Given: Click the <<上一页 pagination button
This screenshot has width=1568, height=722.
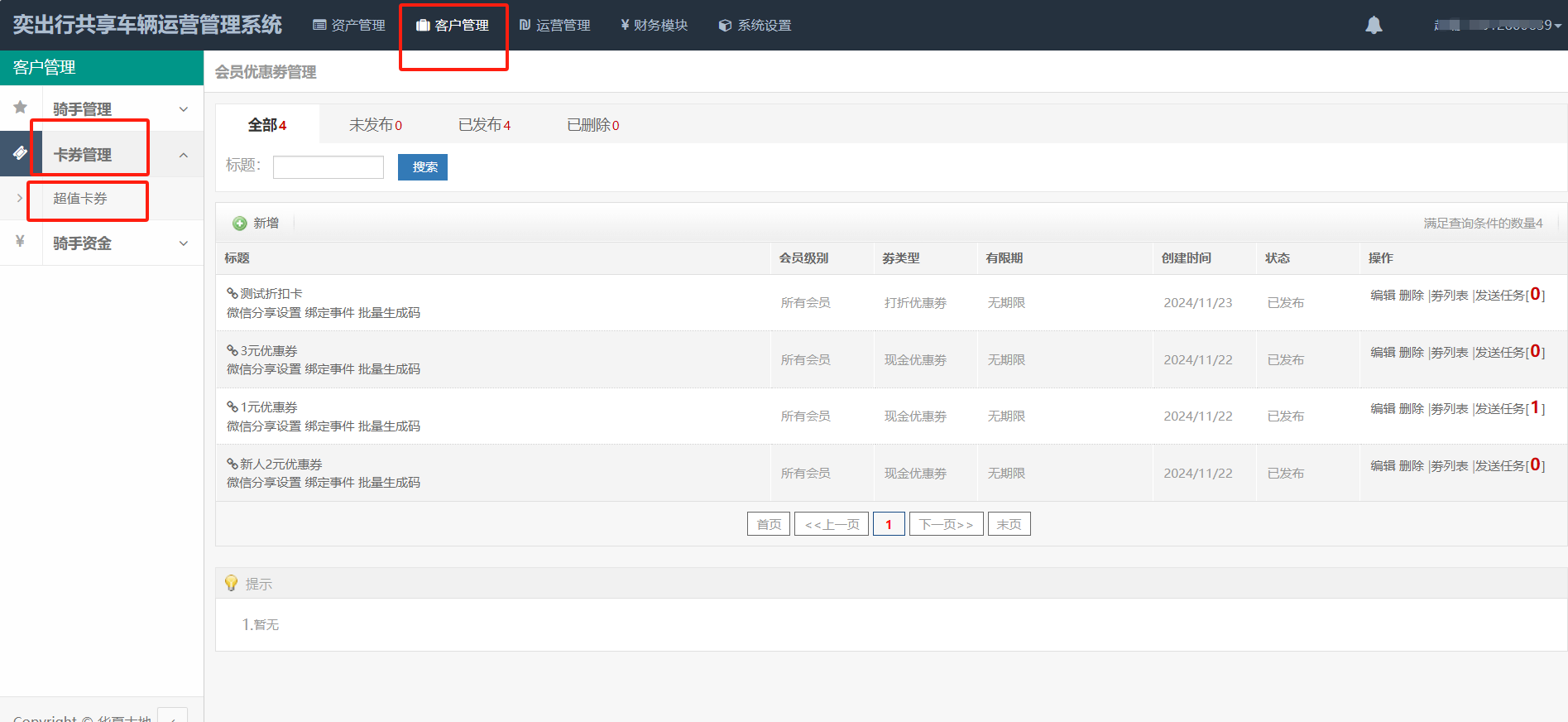Looking at the screenshot, I should point(832,524).
